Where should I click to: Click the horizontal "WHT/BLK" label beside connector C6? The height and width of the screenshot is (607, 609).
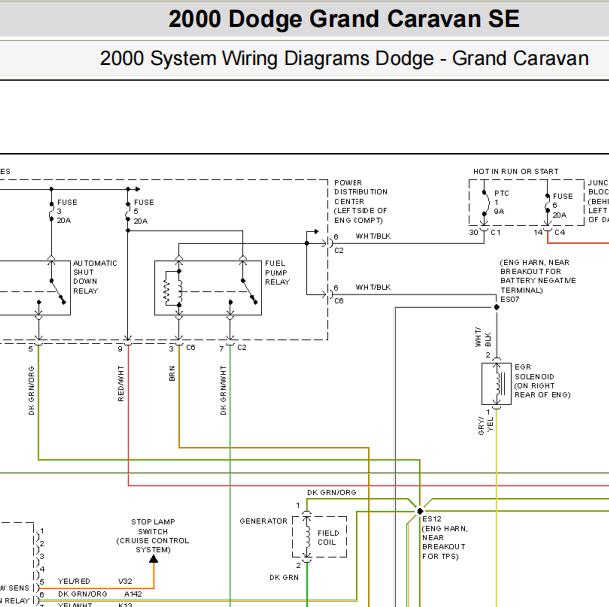pos(373,287)
